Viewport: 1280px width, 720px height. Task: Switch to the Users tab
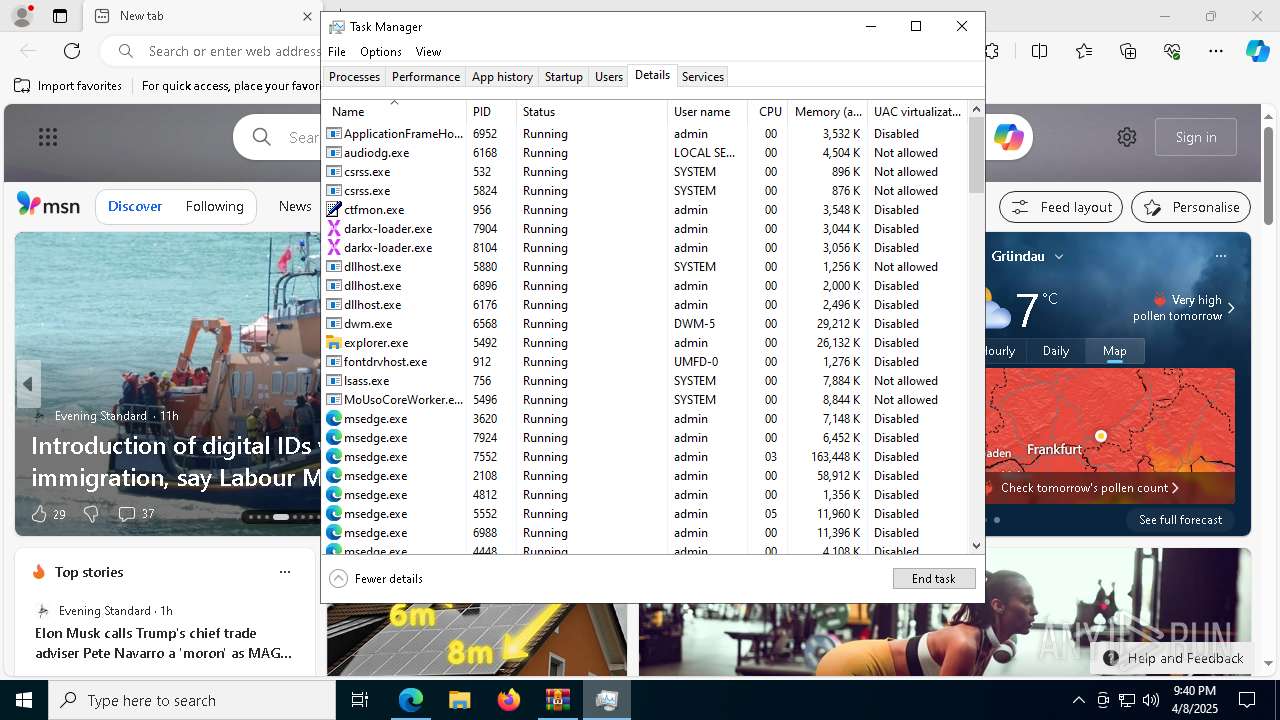(x=609, y=77)
